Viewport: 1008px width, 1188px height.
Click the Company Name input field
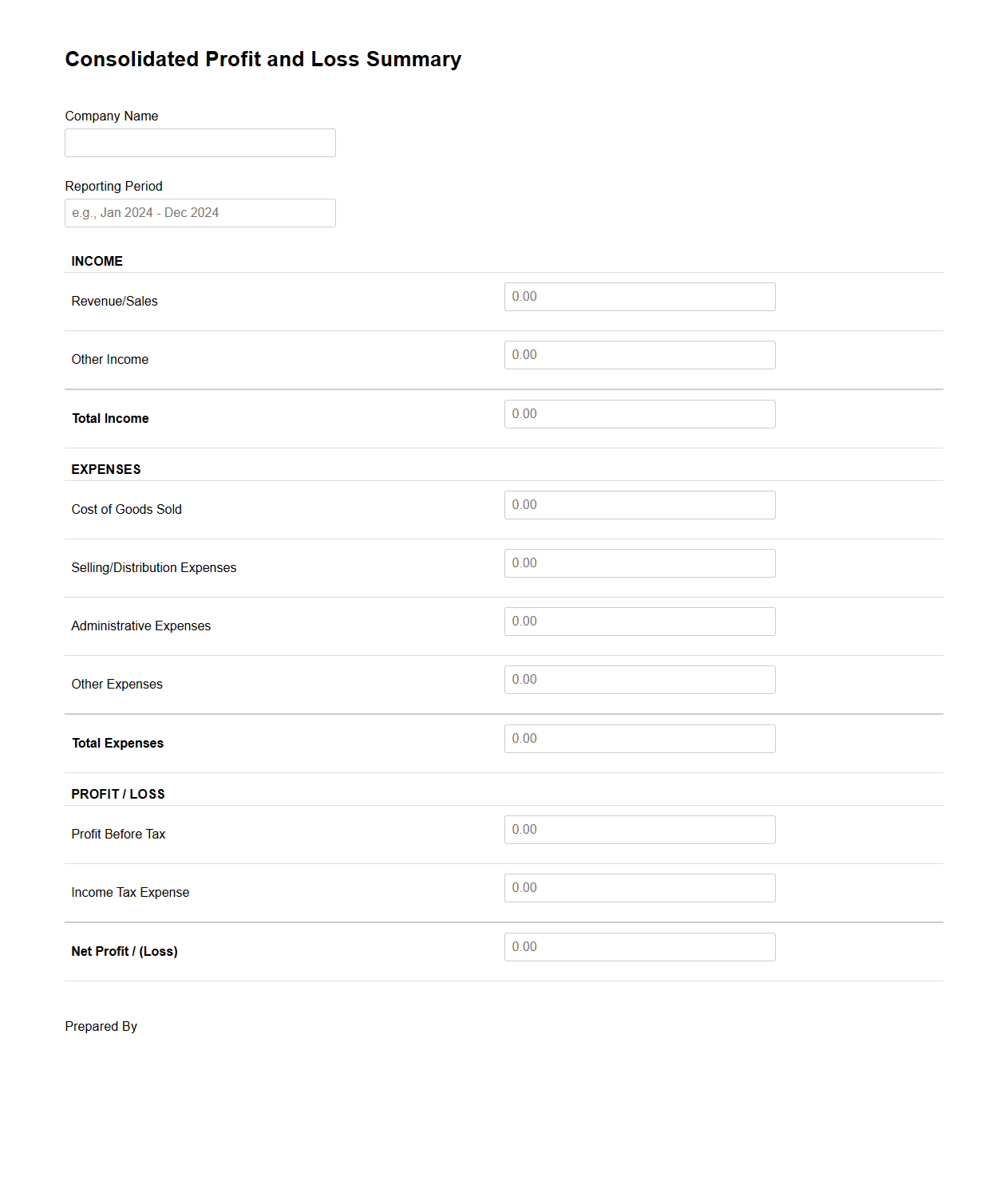click(x=200, y=142)
